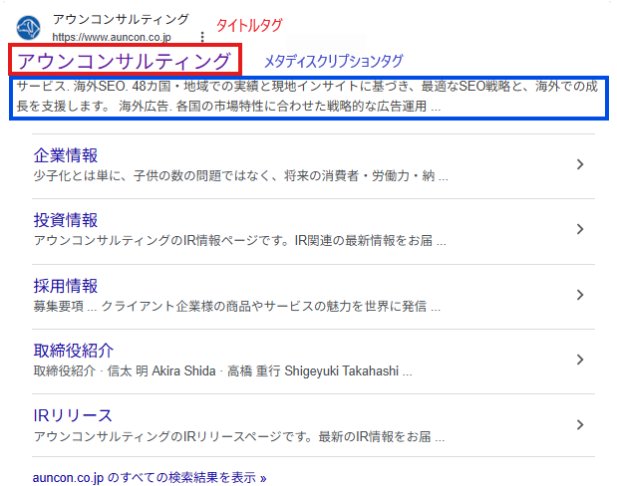Click the 採用情報 description starting 募集要項
The height and width of the screenshot is (486, 617).
237,306
